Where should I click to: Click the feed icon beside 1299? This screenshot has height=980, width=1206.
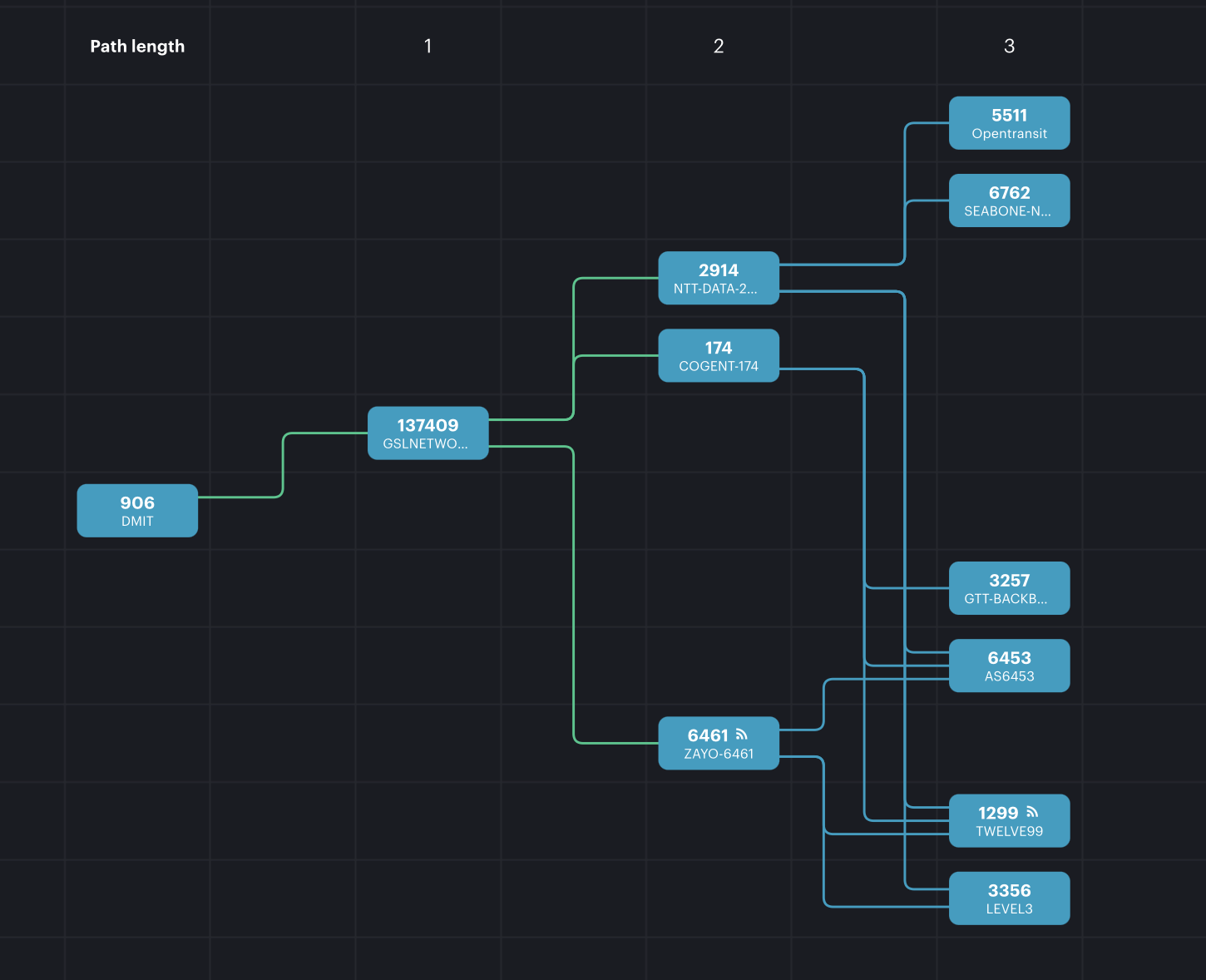[1032, 812]
